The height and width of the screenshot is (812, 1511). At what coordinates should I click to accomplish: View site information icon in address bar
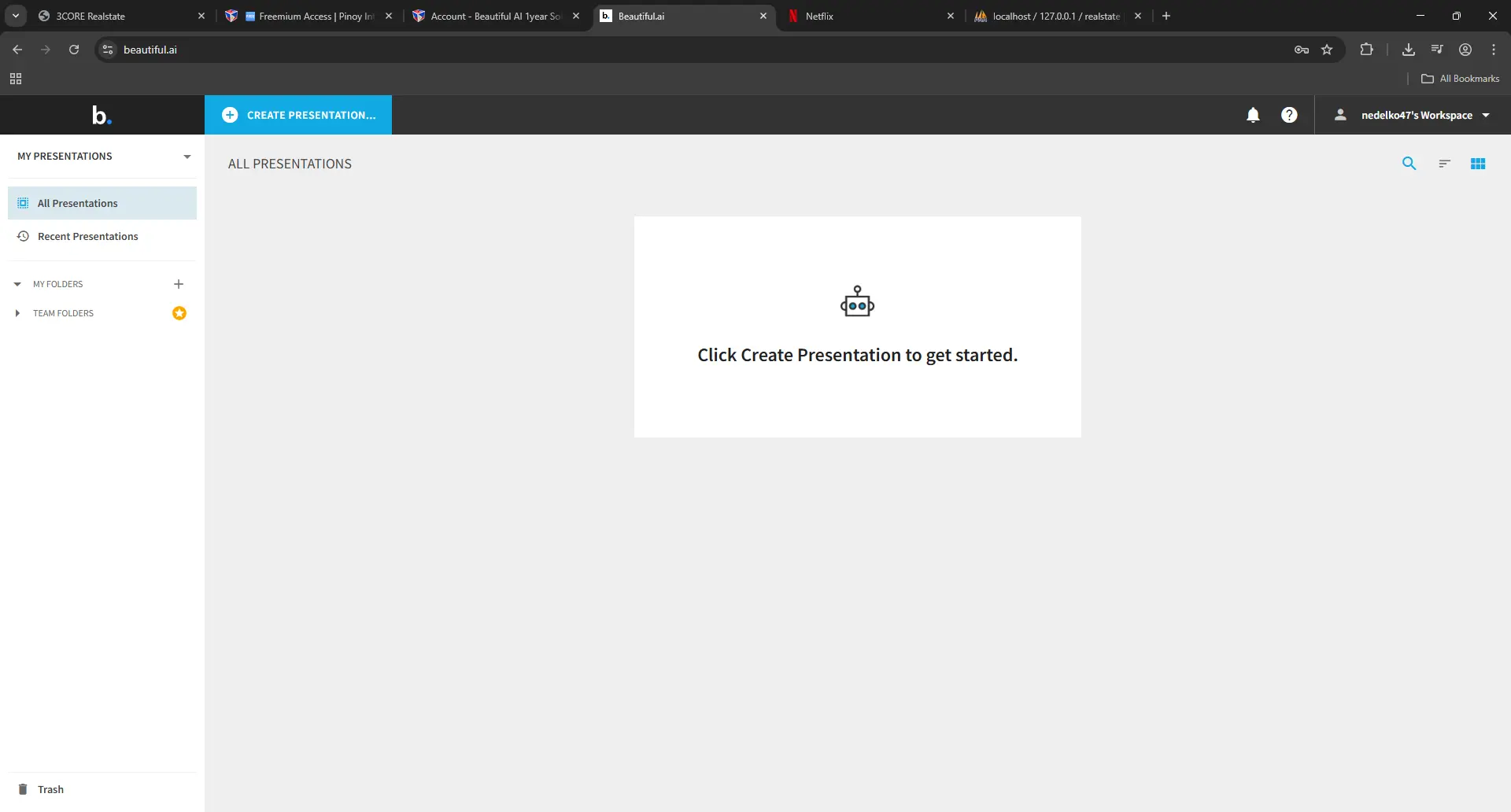point(109,50)
